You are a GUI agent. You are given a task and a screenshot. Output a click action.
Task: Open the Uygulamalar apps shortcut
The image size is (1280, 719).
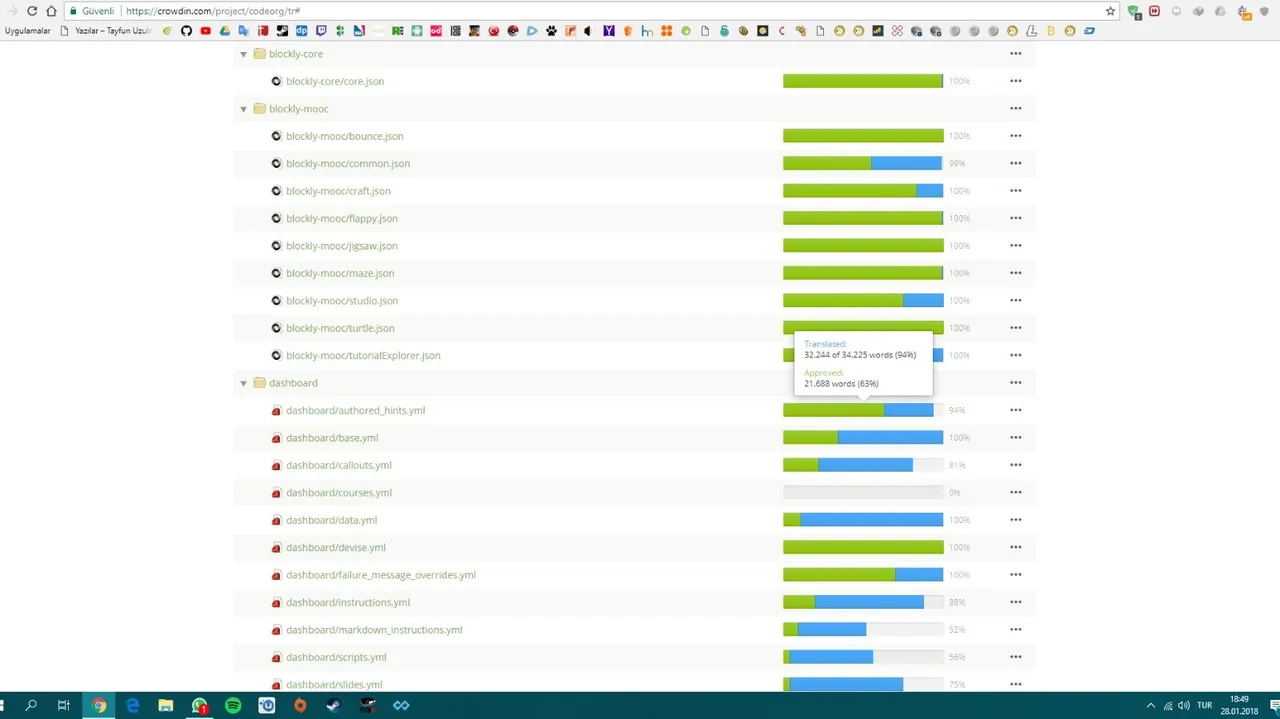point(27,31)
